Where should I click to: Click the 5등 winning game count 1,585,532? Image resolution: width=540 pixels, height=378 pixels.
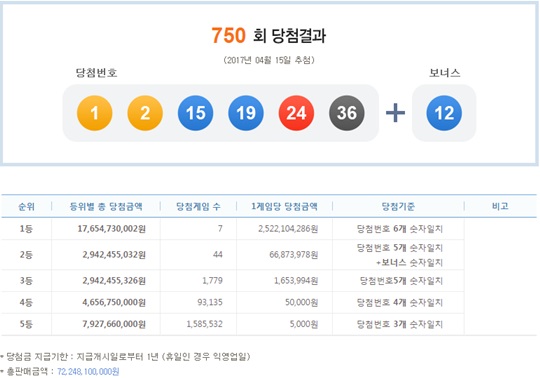point(205,324)
